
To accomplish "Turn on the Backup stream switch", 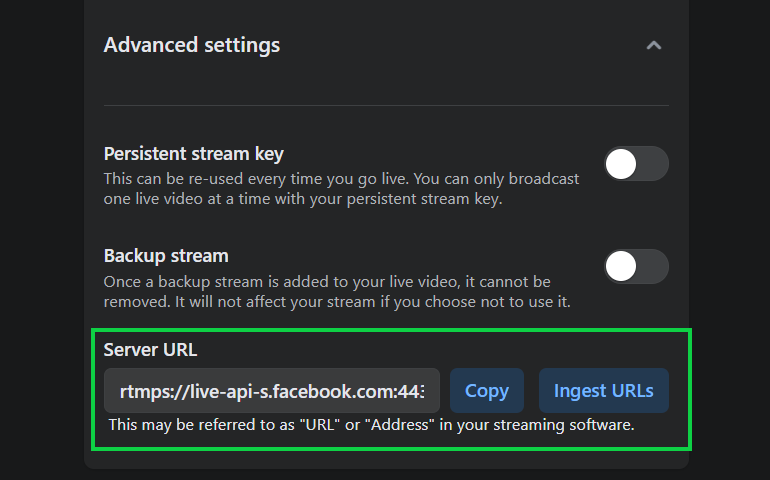I will pyautogui.click(x=636, y=266).
